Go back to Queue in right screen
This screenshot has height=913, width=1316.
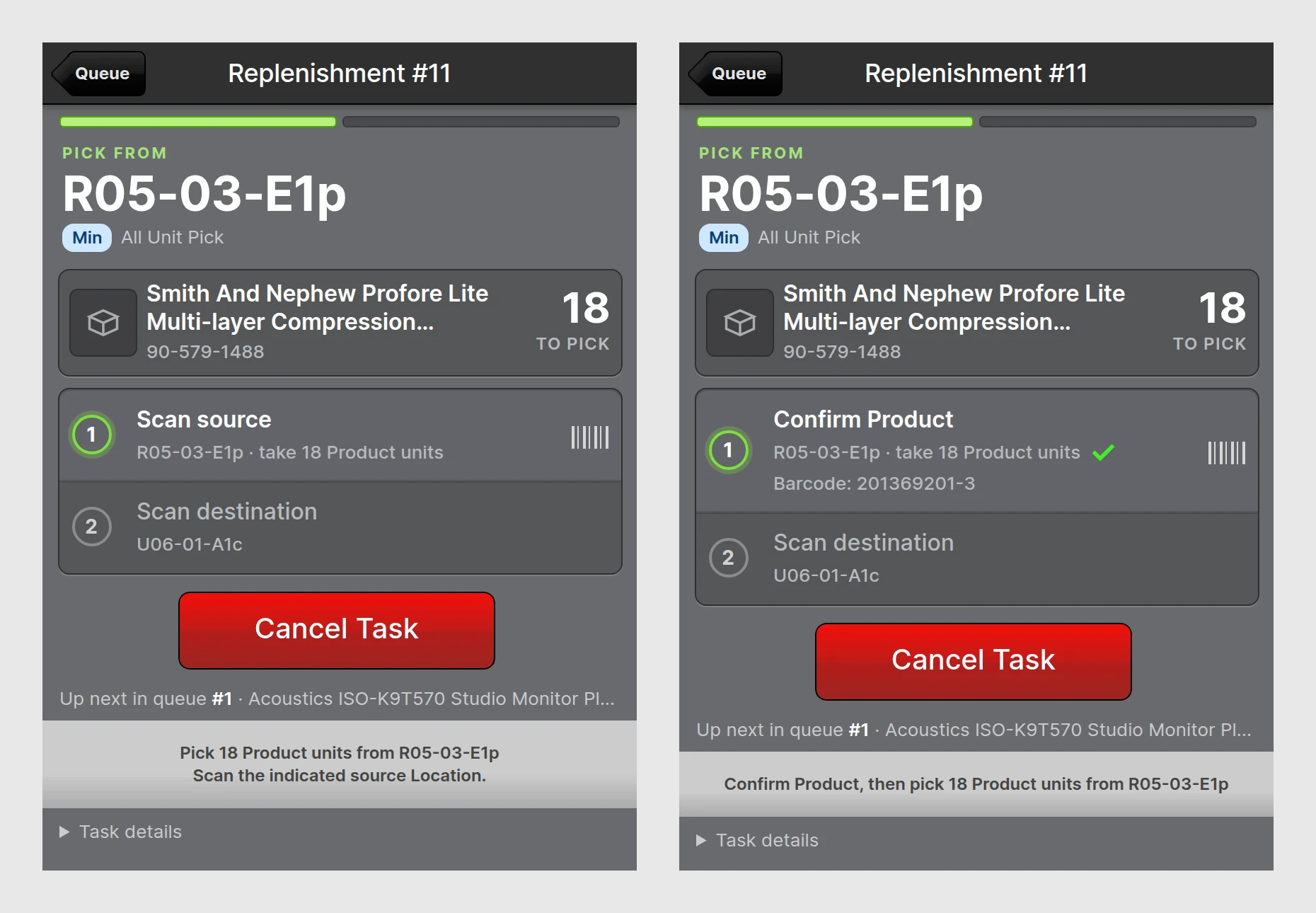click(x=736, y=74)
